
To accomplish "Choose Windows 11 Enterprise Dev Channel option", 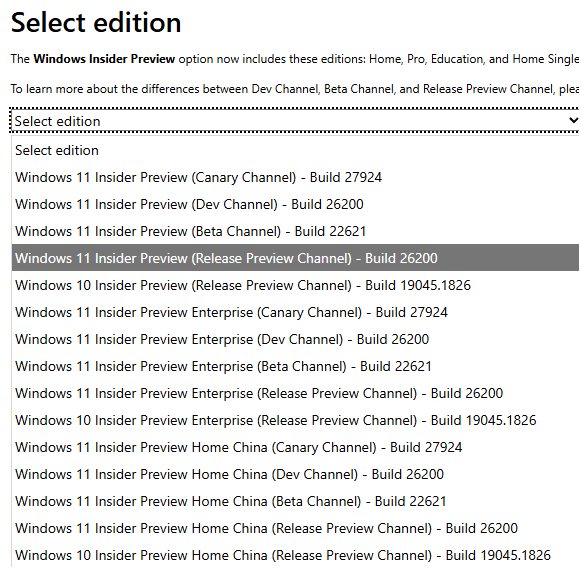I will pyautogui.click(x=295, y=339).
